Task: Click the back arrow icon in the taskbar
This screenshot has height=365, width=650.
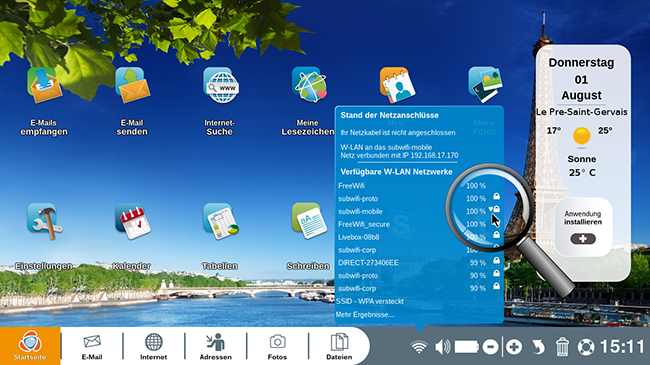Action: pyautogui.click(x=538, y=347)
